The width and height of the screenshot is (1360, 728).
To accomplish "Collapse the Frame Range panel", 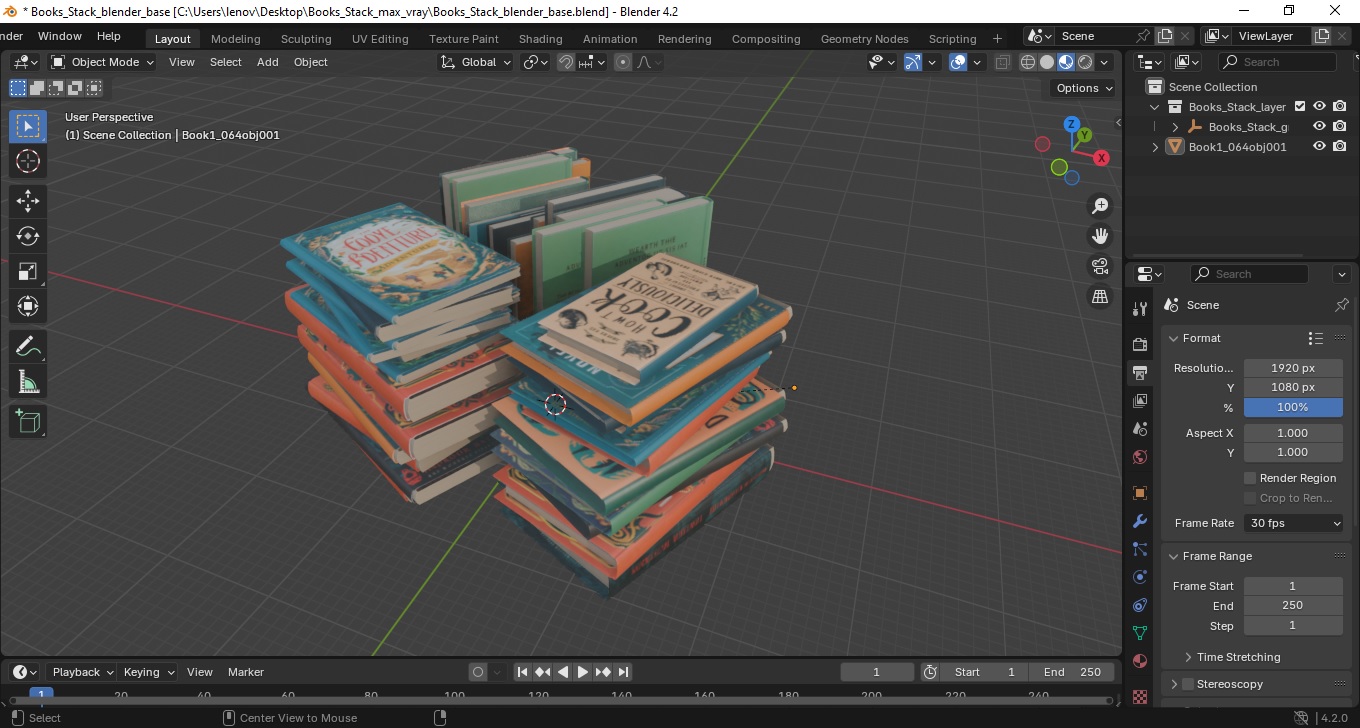I will pyautogui.click(x=1174, y=556).
